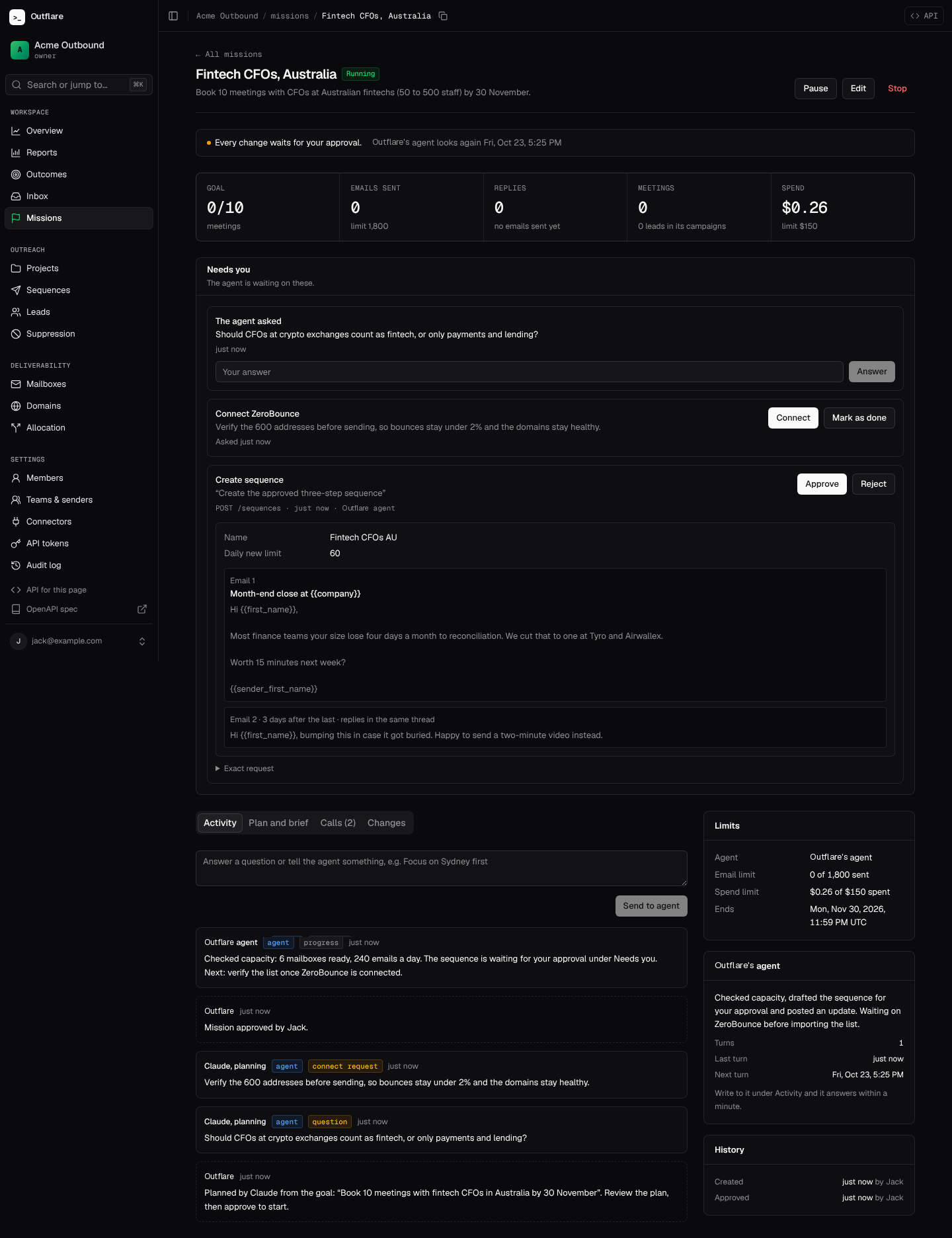The height and width of the screenshot is (1238, 952).
Task: Open the jack@example.com account switcher
Action: point(79,641)
